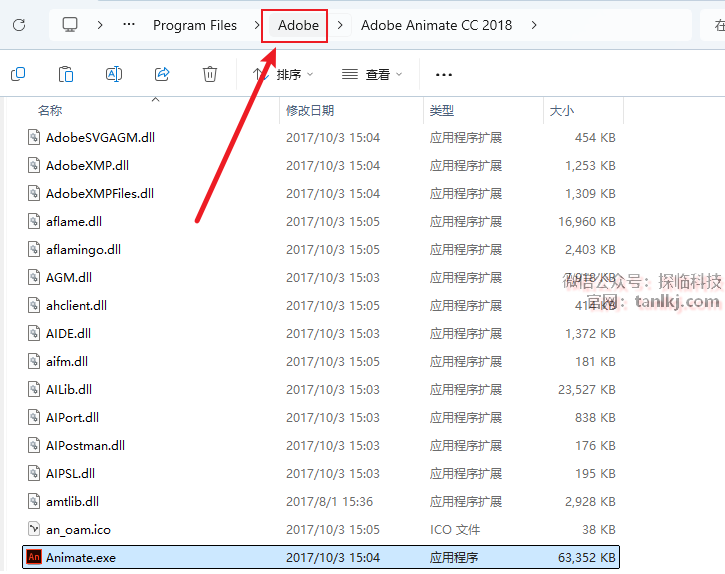Click the AIPort.dll file icon
The height and width of the screenshot is (574, 725).
tap(34, 417)
